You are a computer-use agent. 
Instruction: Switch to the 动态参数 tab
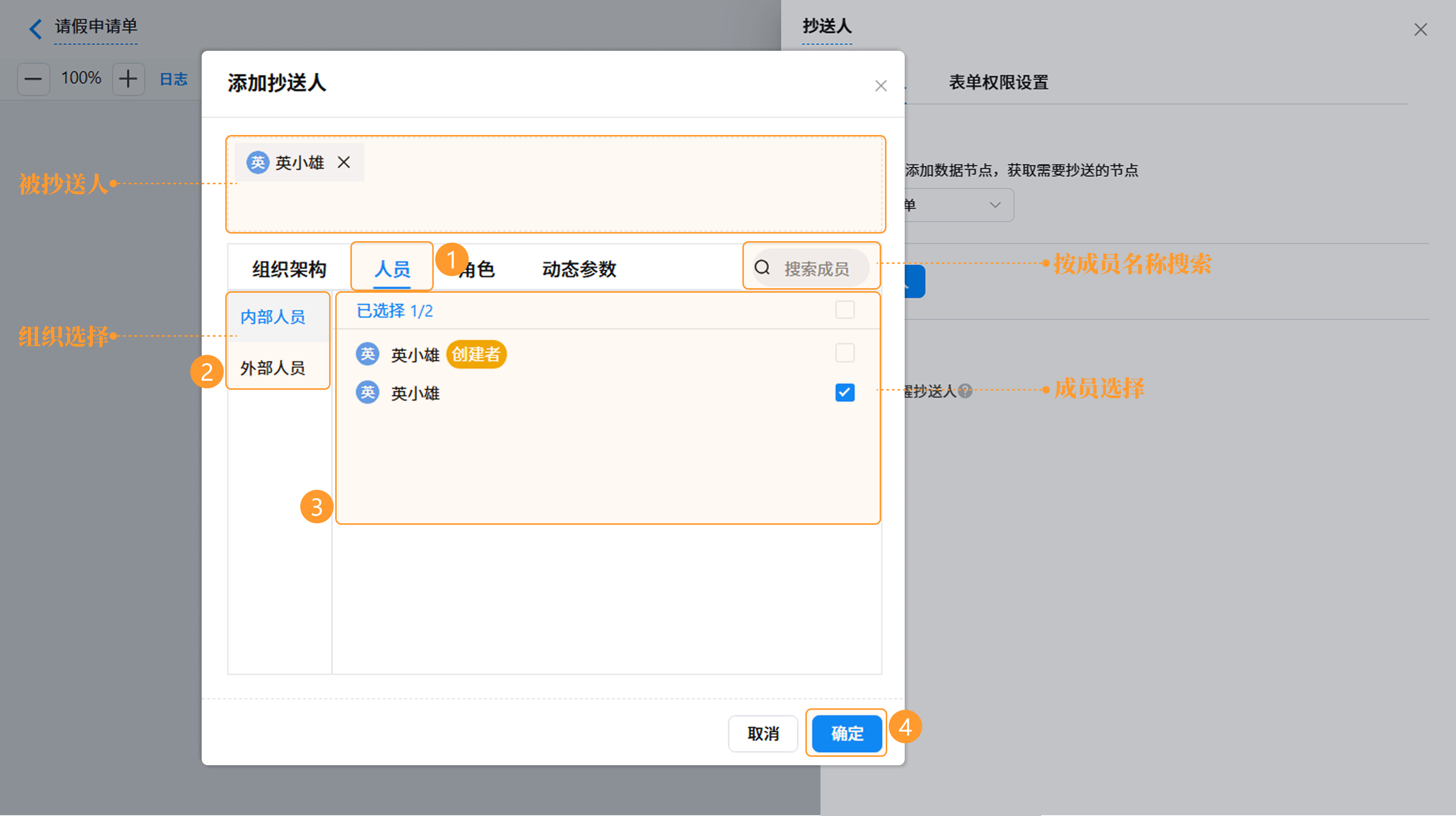579,269
